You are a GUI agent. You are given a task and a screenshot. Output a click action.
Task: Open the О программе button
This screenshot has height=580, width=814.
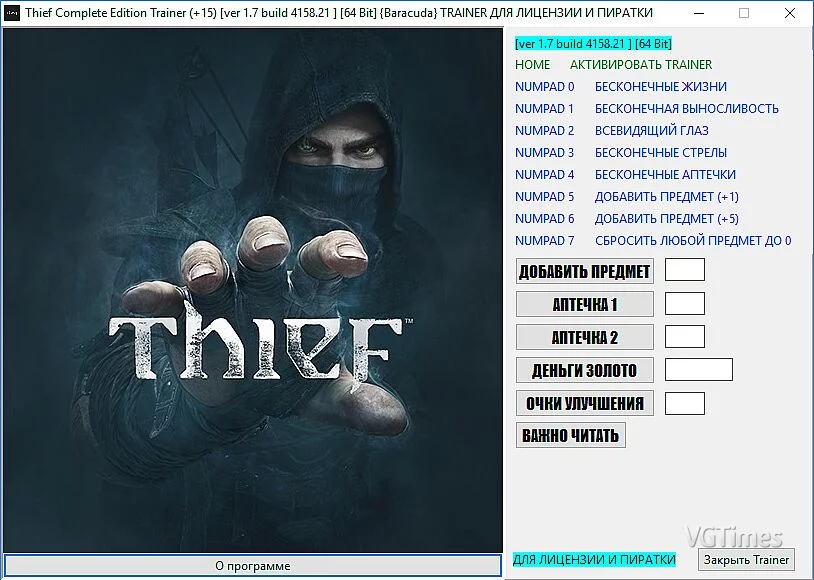click(253, 565)
